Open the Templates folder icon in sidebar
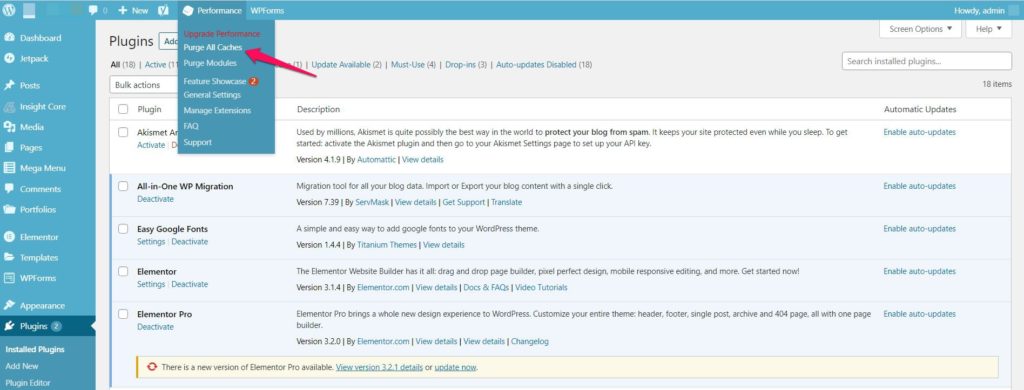 coord(9,257)
